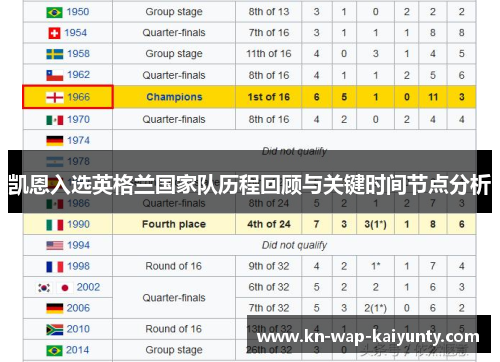Select "8th of 16" in the 1962 row
500x362 pixels.
click(x=269, y=75)
